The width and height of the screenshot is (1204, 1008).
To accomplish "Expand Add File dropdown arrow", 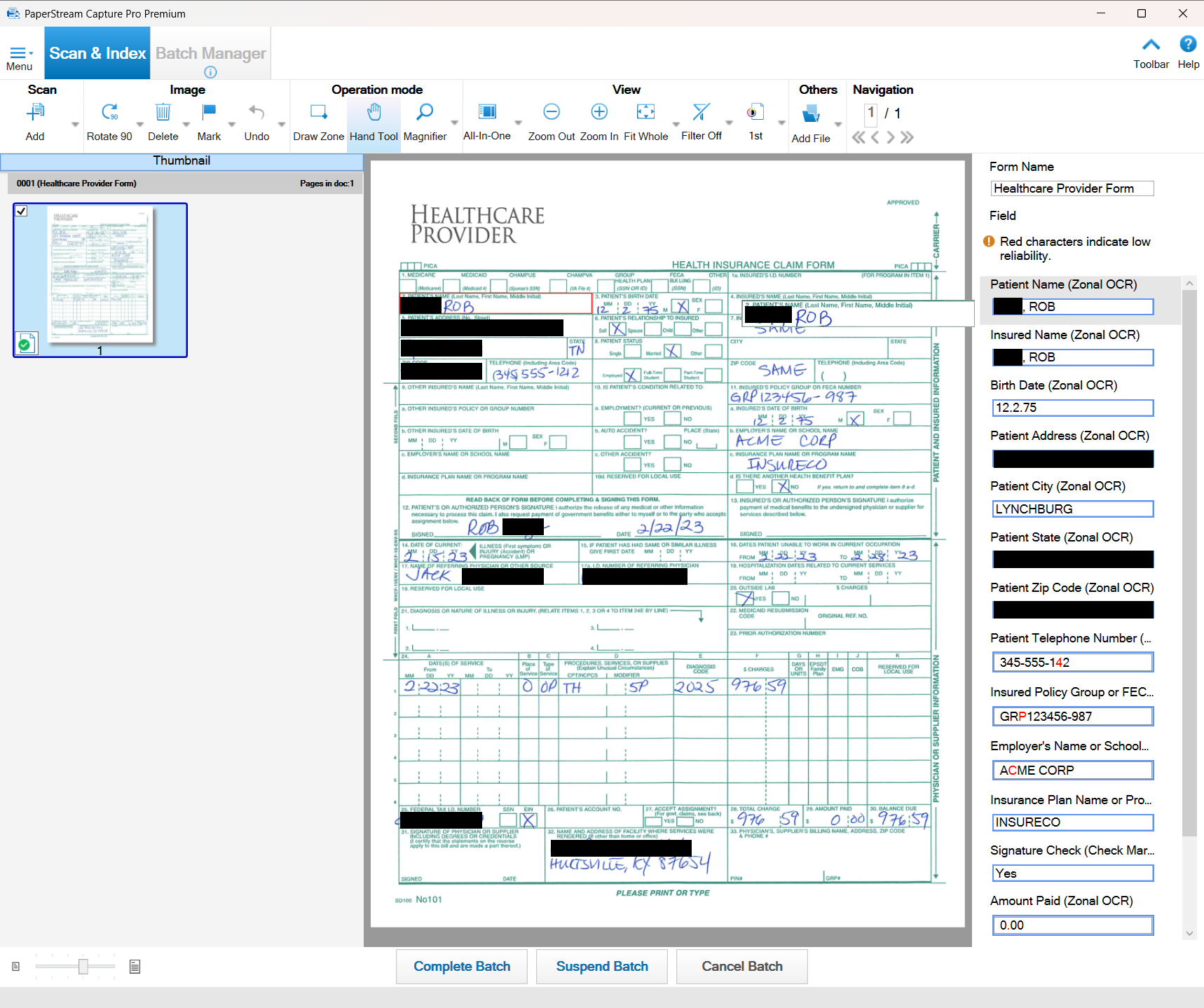I will [x=838, y=125].
